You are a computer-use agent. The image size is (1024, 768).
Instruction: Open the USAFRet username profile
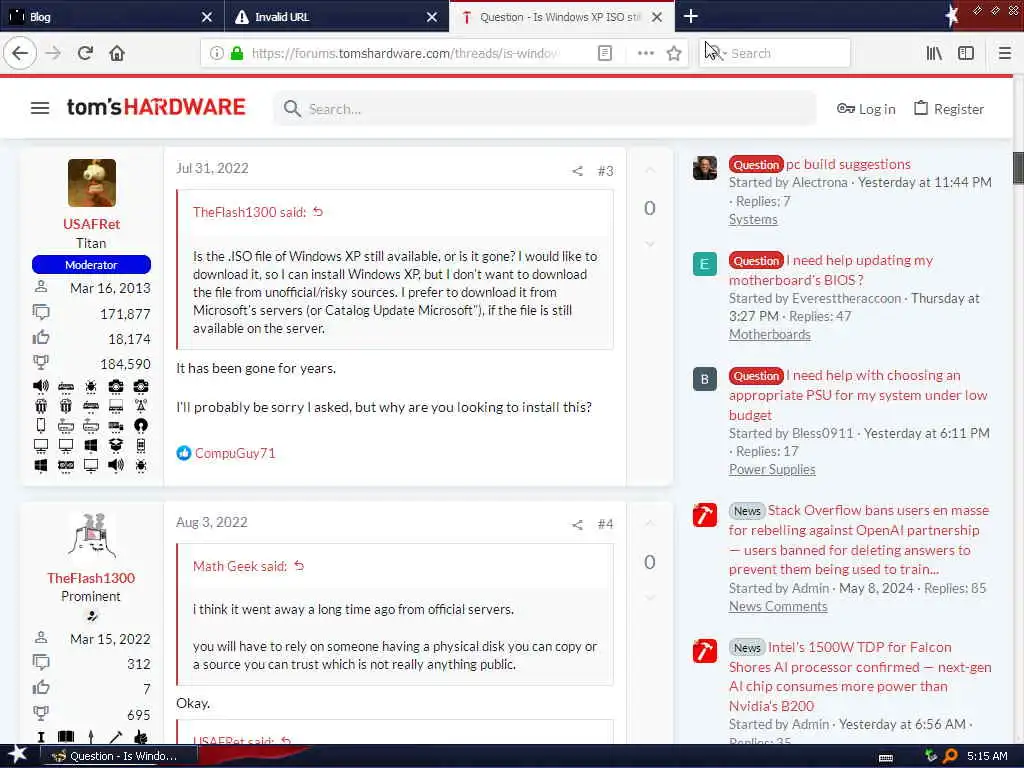[91, 224]
